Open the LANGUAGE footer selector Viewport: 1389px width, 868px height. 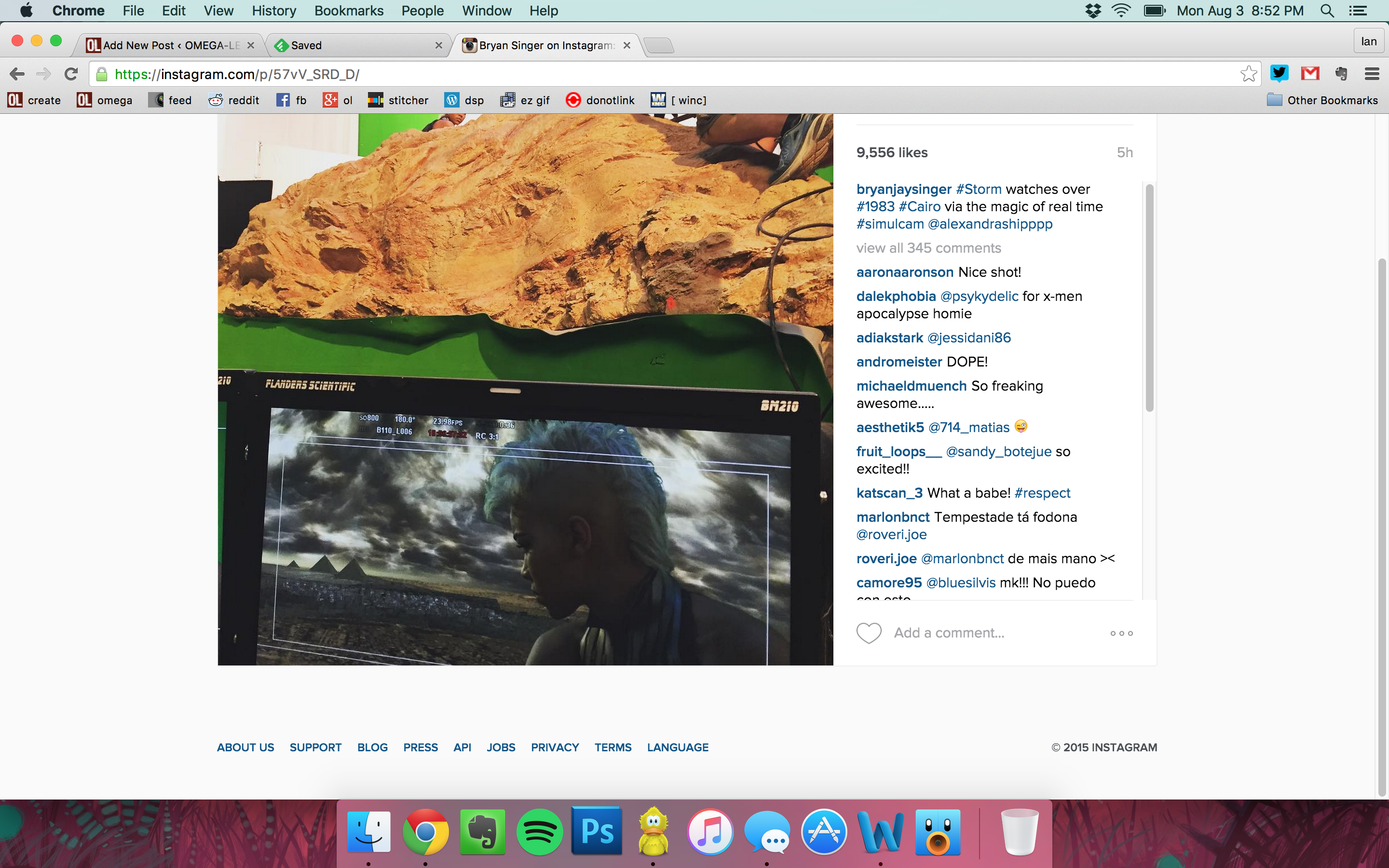coord(677,747)
